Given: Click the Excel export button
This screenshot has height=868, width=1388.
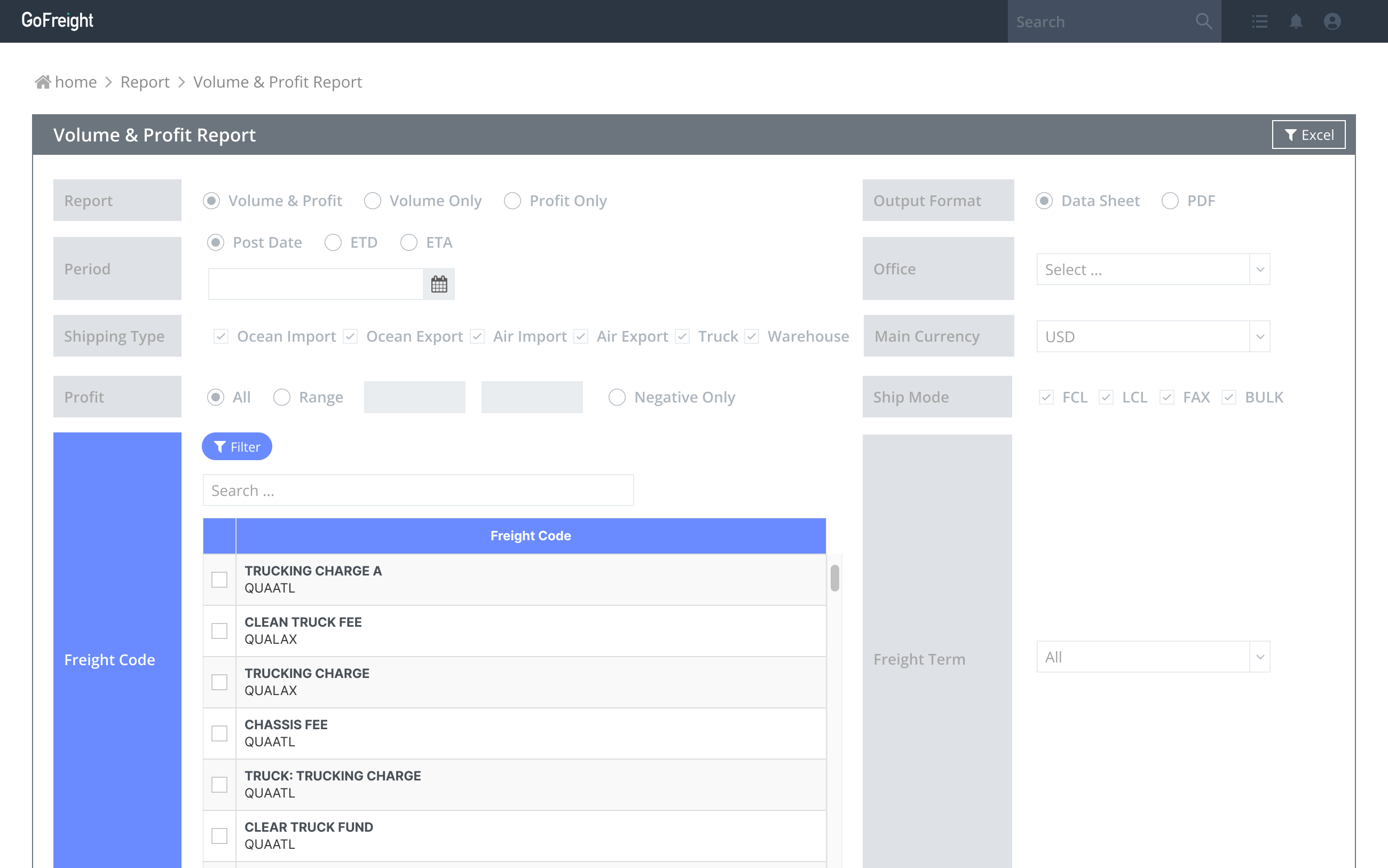Looking at the screenshot, I should (x=1308, y=135).
